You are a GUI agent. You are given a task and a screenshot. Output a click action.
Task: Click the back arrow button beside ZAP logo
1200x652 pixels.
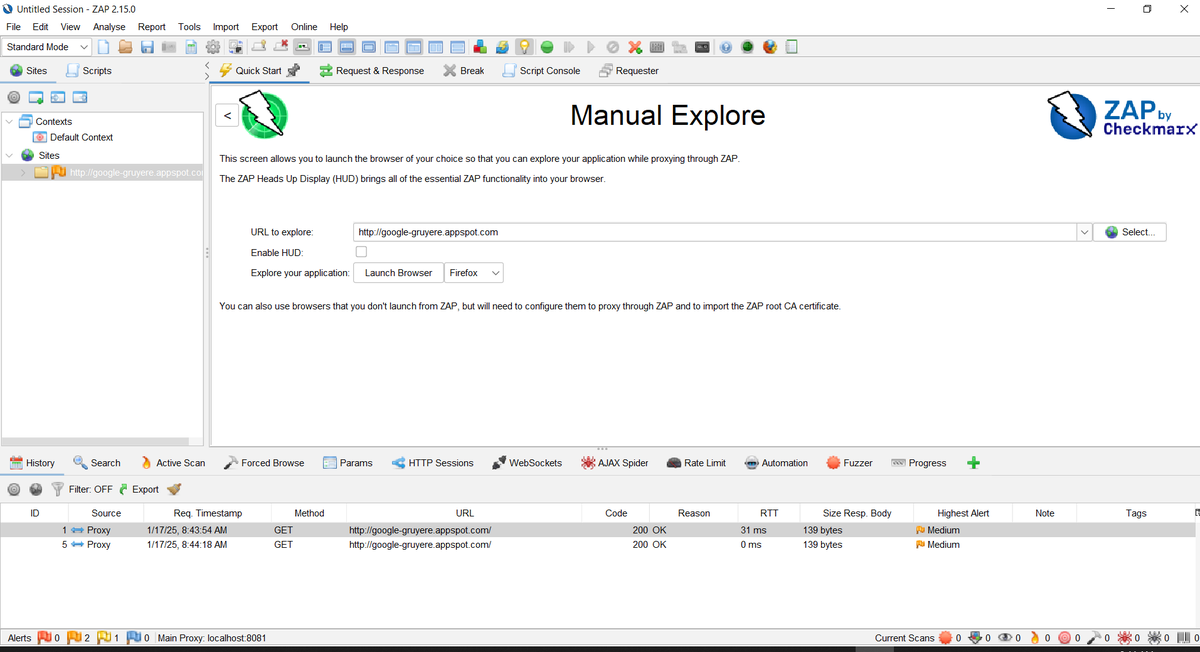228,116
